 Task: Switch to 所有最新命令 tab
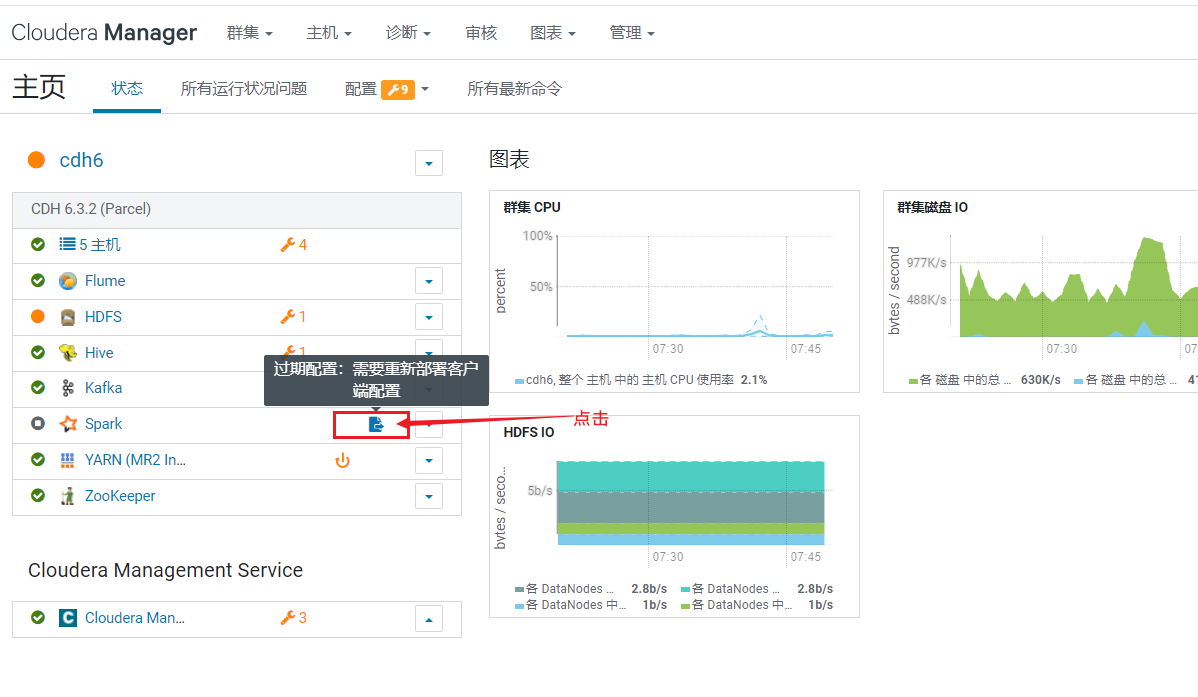click(x=514, y=89)
